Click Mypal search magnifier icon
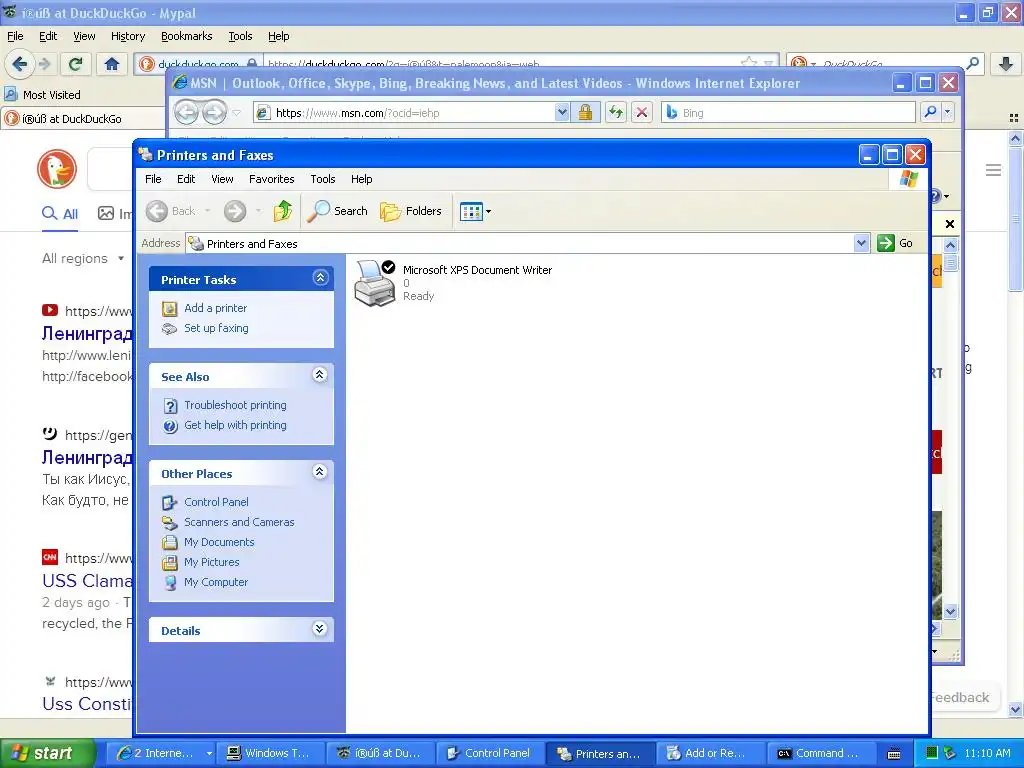This screenshot has height=768, width=1024. pyautogui.click(x=972, y=63)
